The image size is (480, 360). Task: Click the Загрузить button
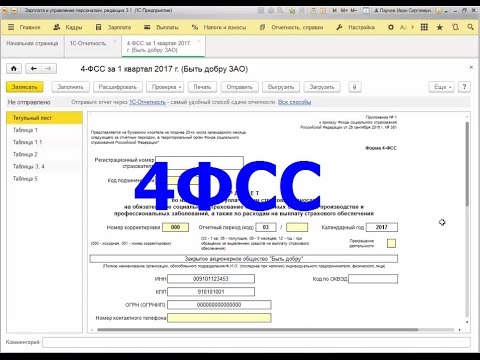pyautogui.click(x=322, y=87)
